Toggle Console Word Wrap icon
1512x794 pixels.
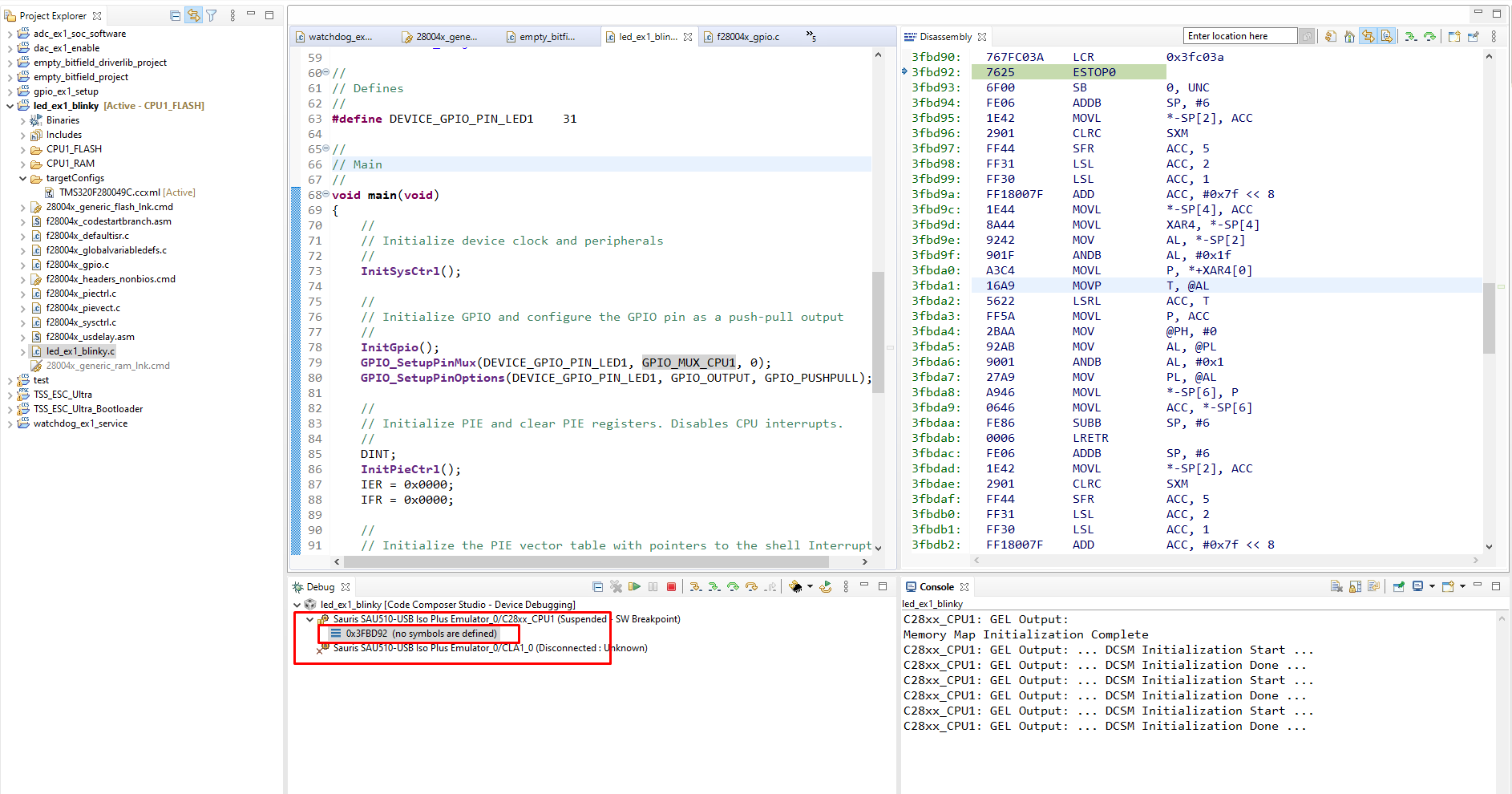pyautogui.click(x=1373, y=586)
